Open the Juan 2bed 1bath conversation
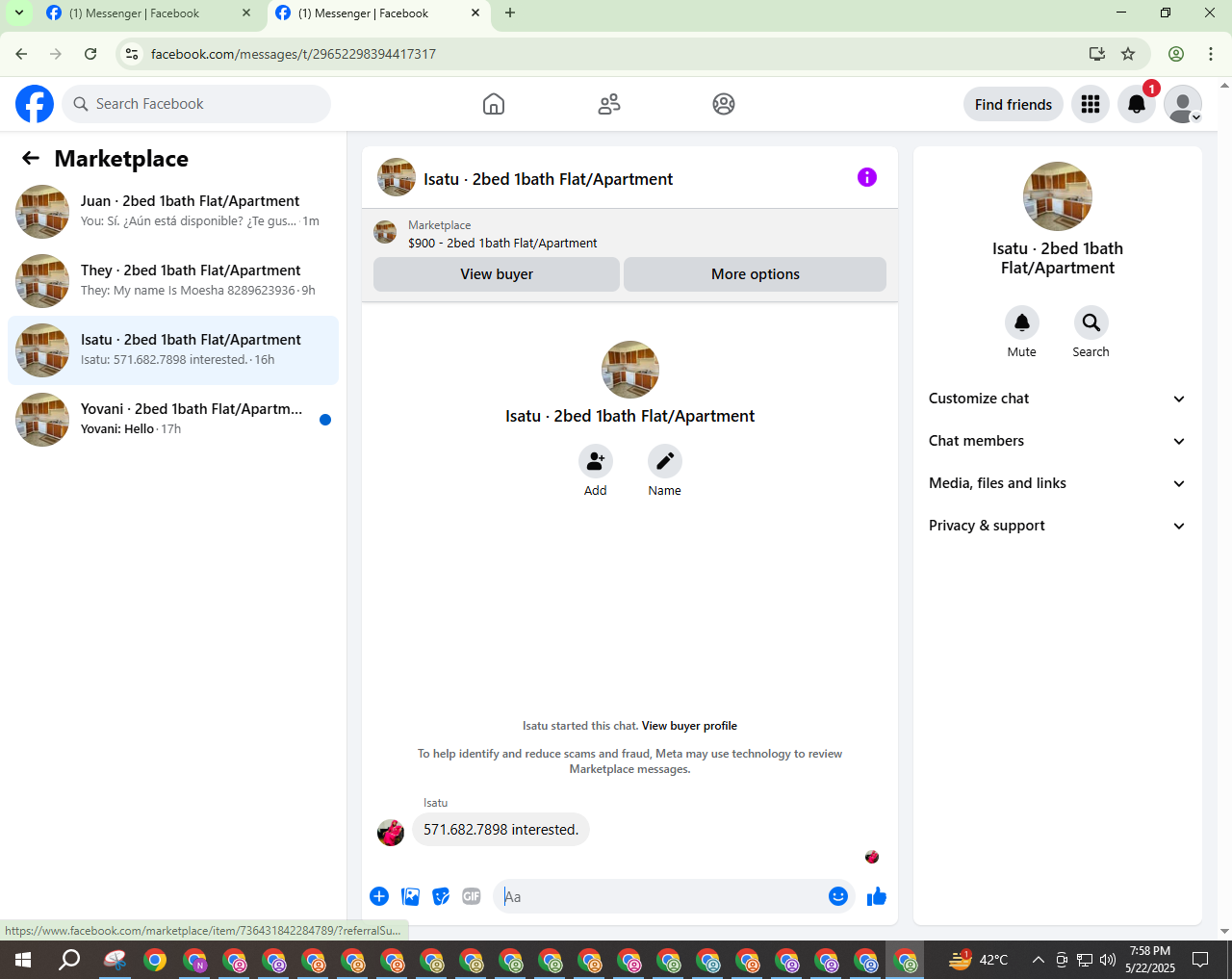 tap(173, 212)
